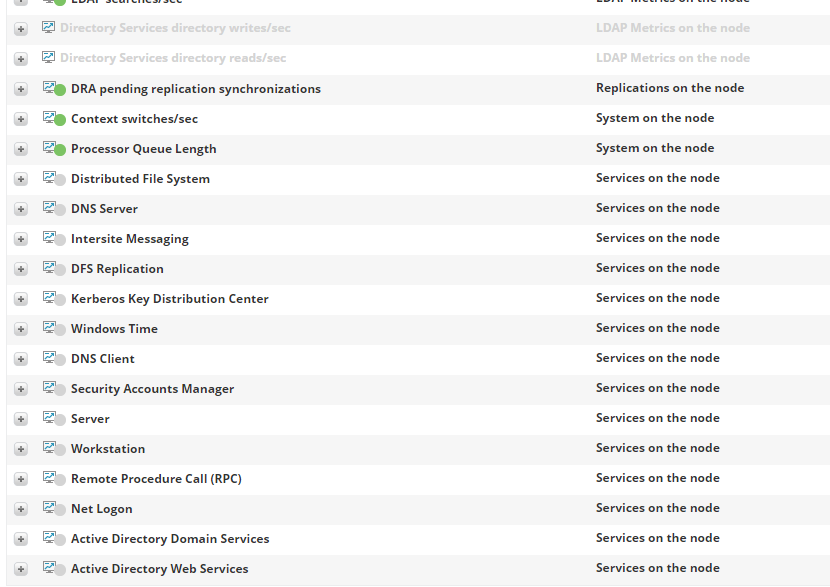
Task: Expand the Directory Services directory writes/sec row
Action: [x=21, y=29]
